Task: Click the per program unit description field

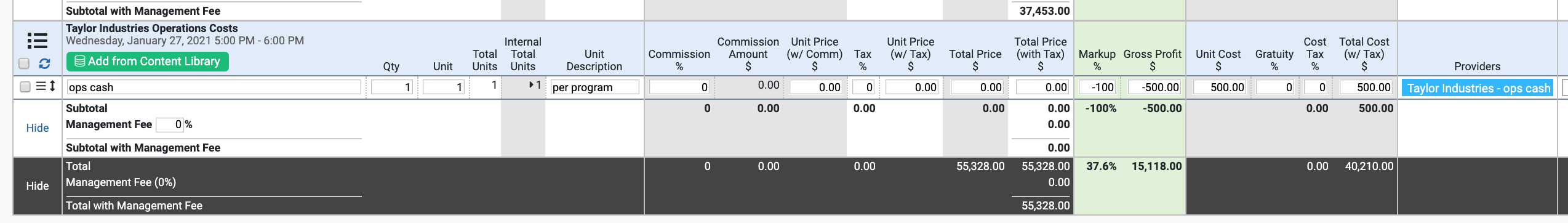Action: pyautogui.click(x=594, y=87)
